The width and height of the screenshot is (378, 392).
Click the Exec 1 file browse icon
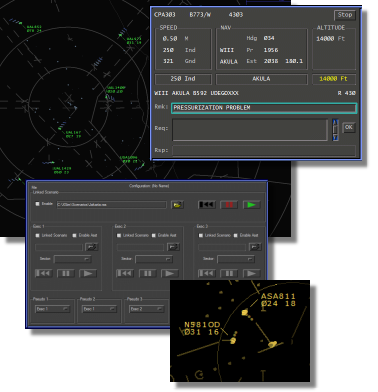[92, 247]
